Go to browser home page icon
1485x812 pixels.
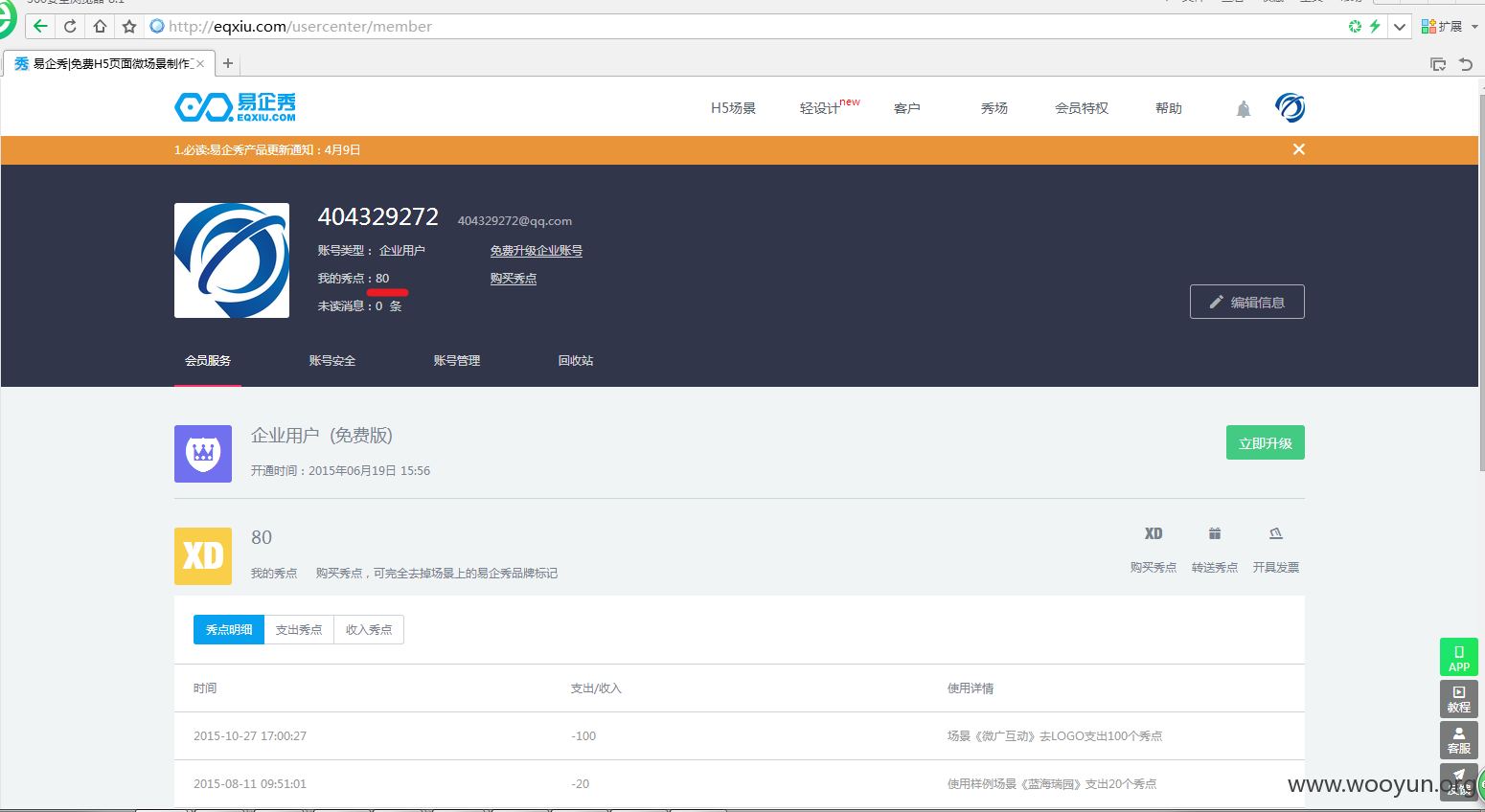point(100,26)
